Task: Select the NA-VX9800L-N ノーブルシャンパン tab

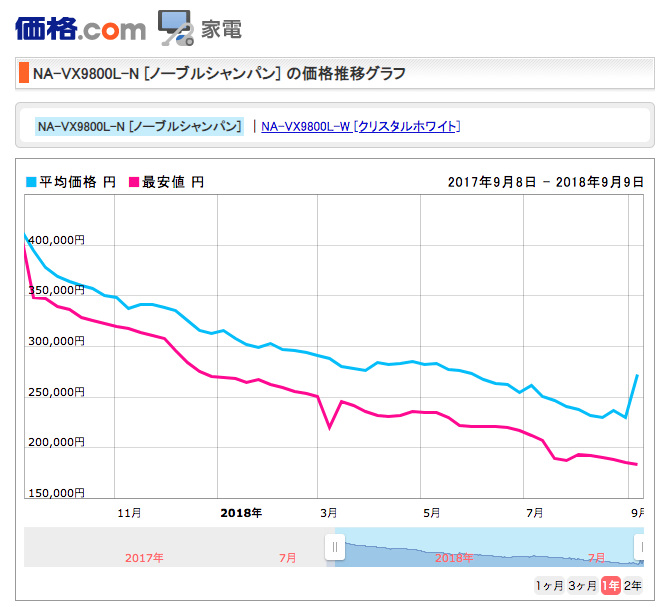Action: coord(139,126)
